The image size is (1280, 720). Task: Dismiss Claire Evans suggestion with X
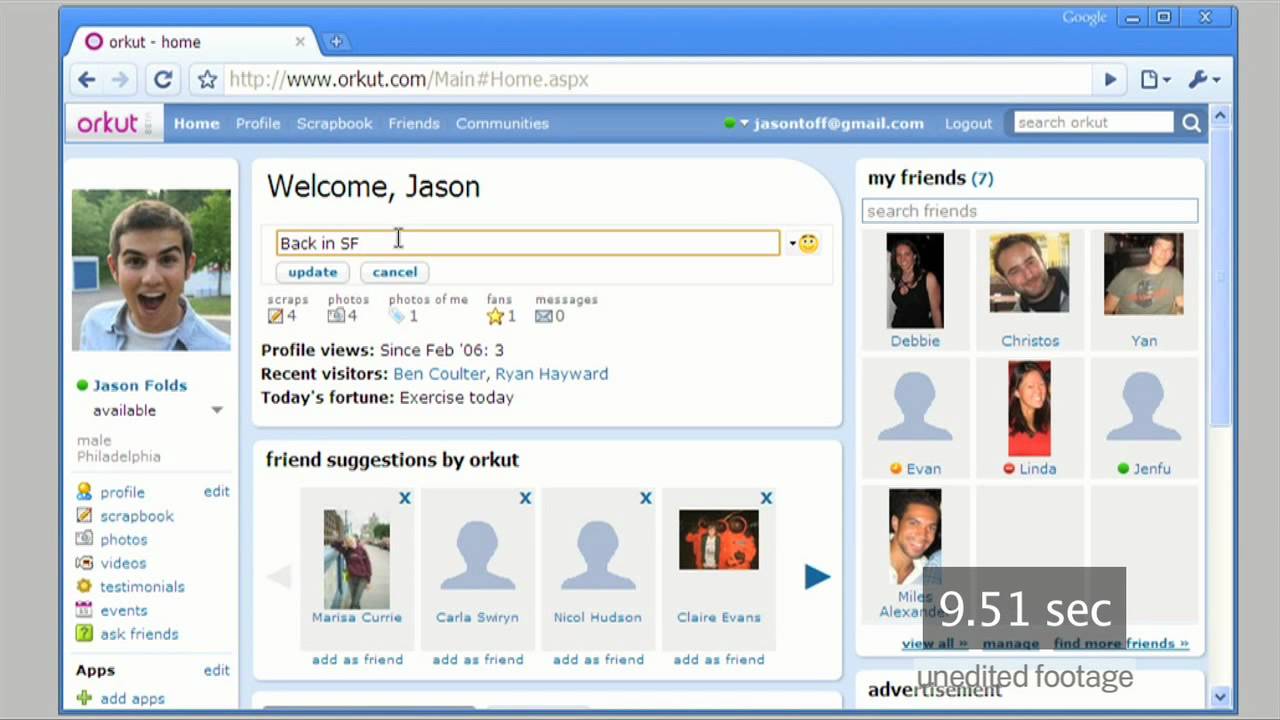(766, 498)
